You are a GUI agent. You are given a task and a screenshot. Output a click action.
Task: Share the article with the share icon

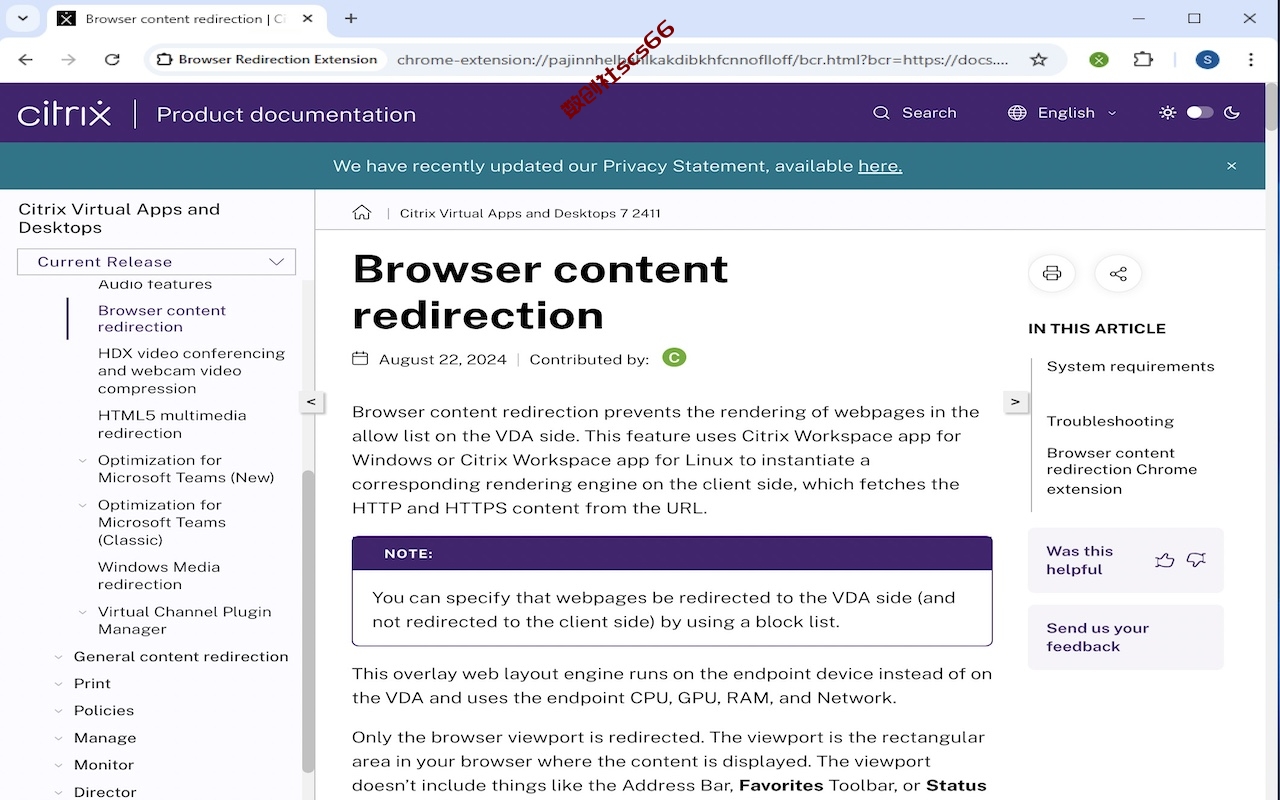coord(1118,273)
